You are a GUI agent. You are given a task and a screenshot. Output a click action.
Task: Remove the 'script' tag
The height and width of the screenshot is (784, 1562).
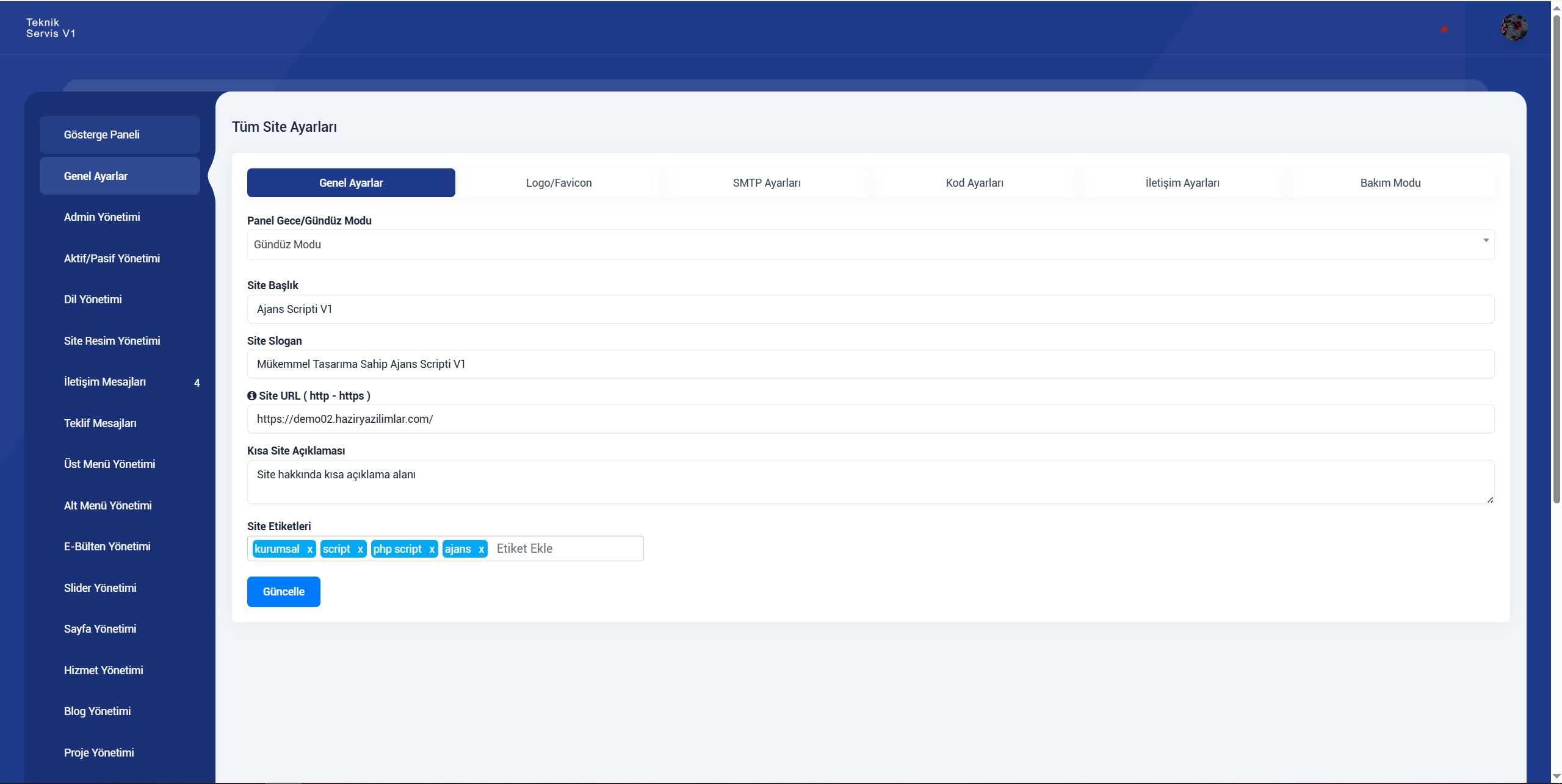pos(360,549)
